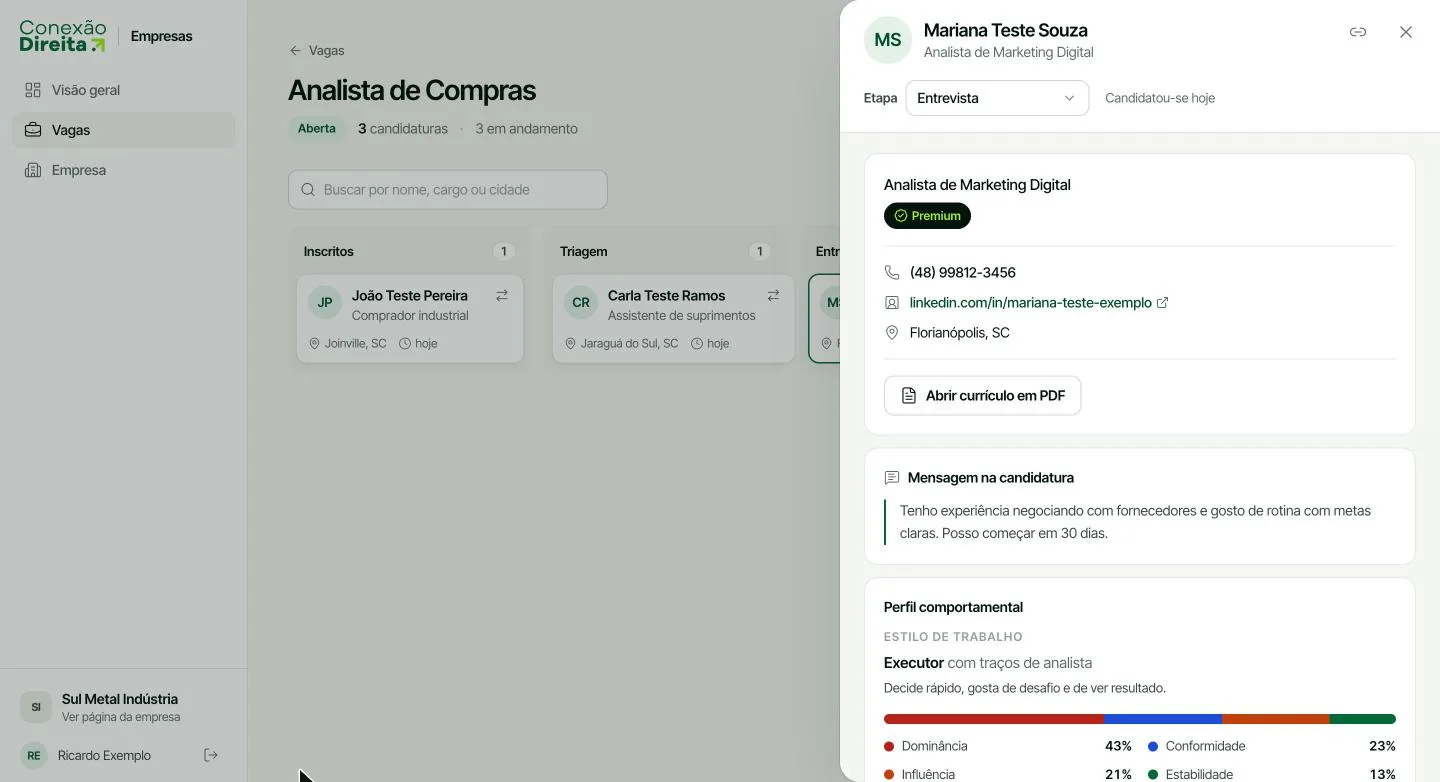The image size is (1440, 782).
Task: Click the MS avatar in panel header
Action: [888, 40]
